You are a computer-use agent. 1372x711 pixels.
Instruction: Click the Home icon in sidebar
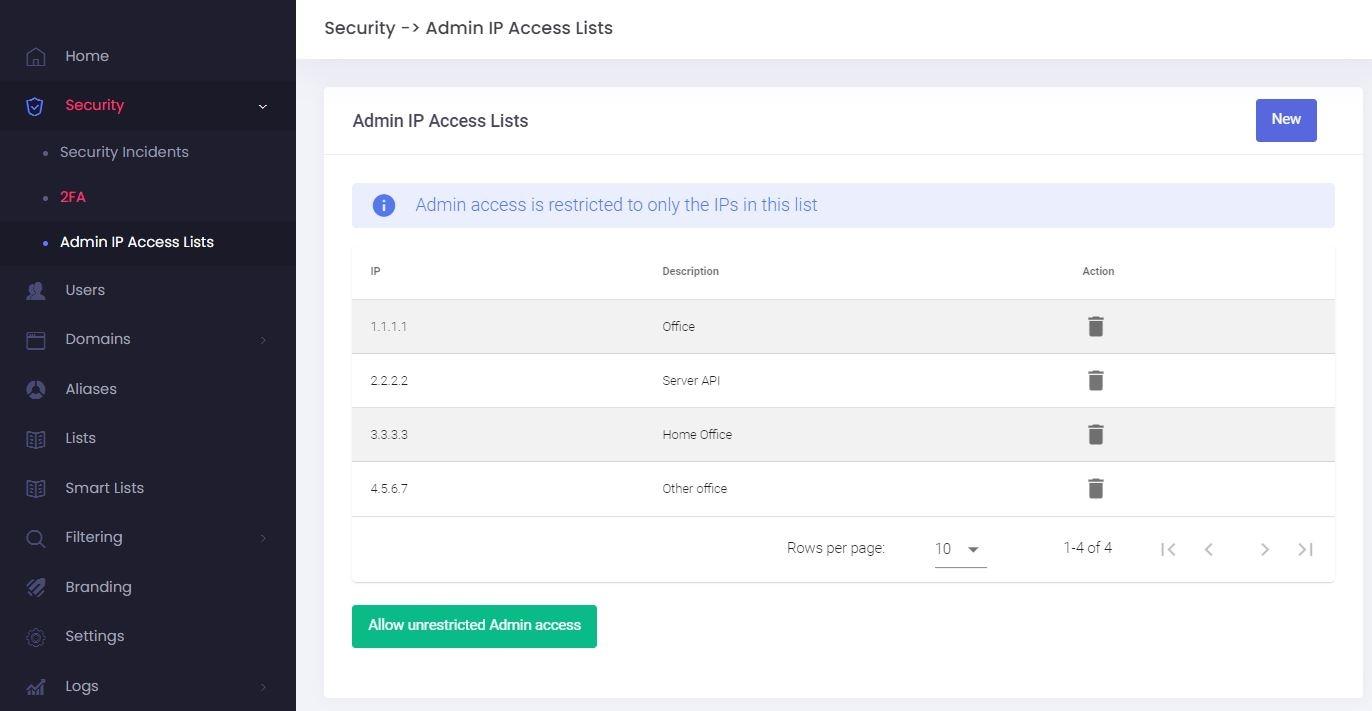35,56
